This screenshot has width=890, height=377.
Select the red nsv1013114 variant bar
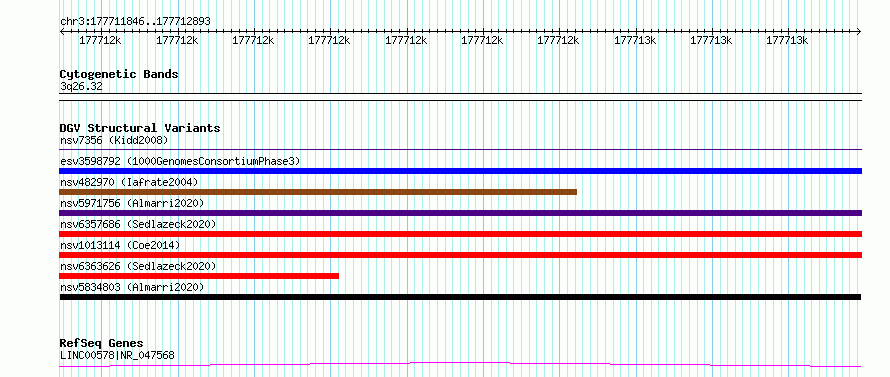click(x=460, y=255)
